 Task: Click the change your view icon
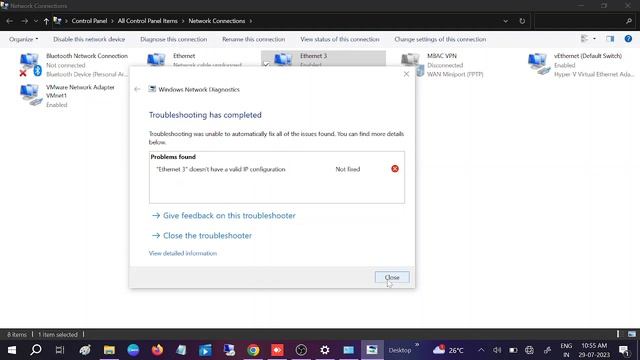click(x=584, y=39)
